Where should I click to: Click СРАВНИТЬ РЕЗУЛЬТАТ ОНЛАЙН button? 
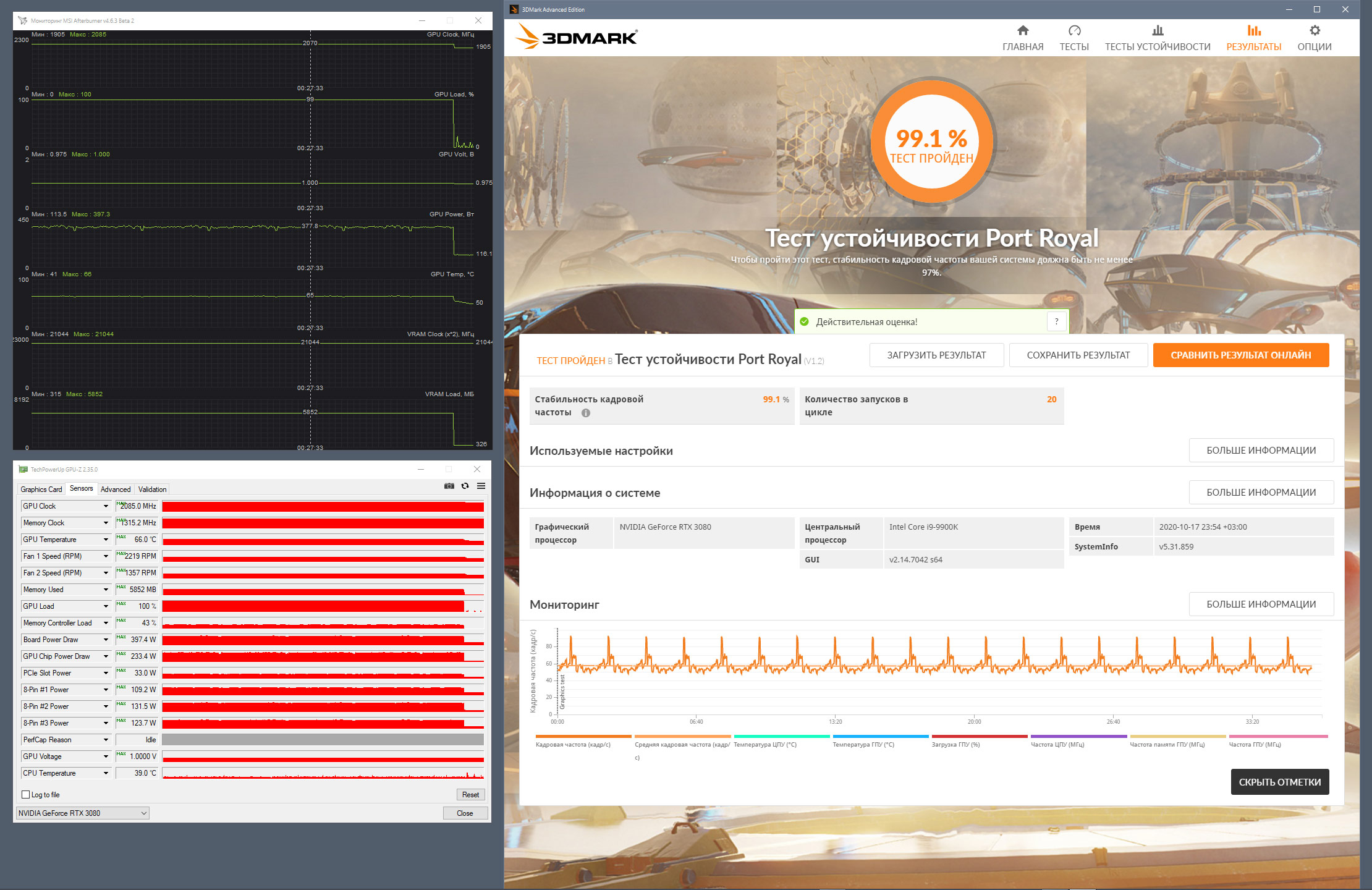pyautogui.click(x=1240, y=355)
